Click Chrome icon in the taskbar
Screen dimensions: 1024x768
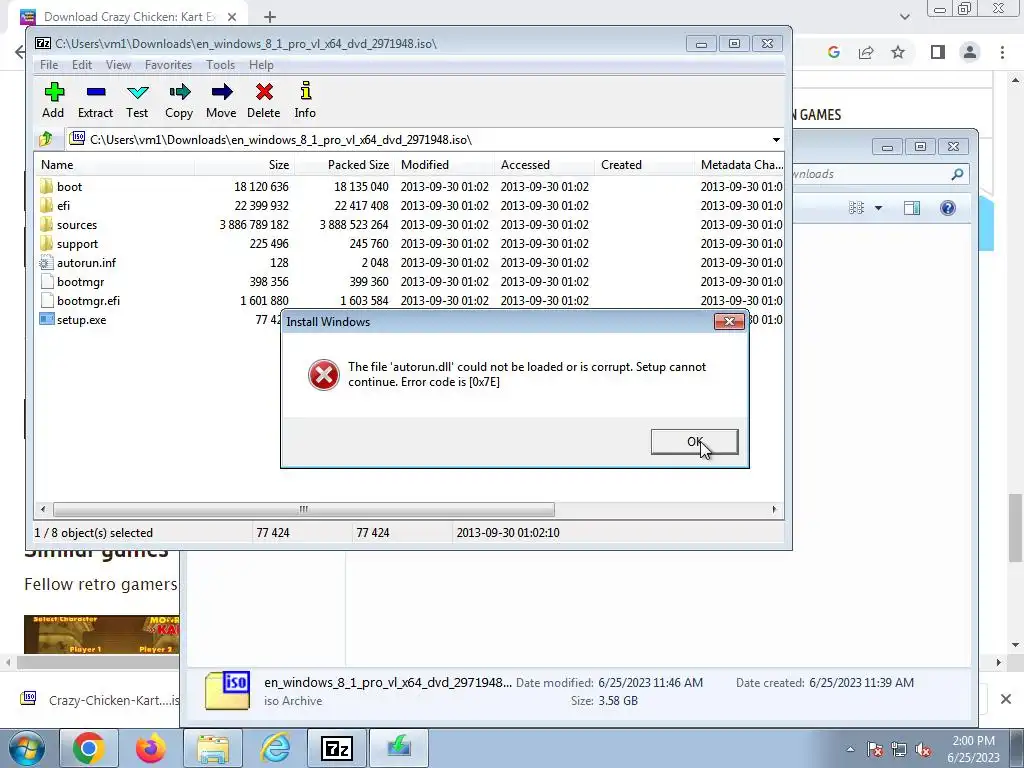coord(89,748)
